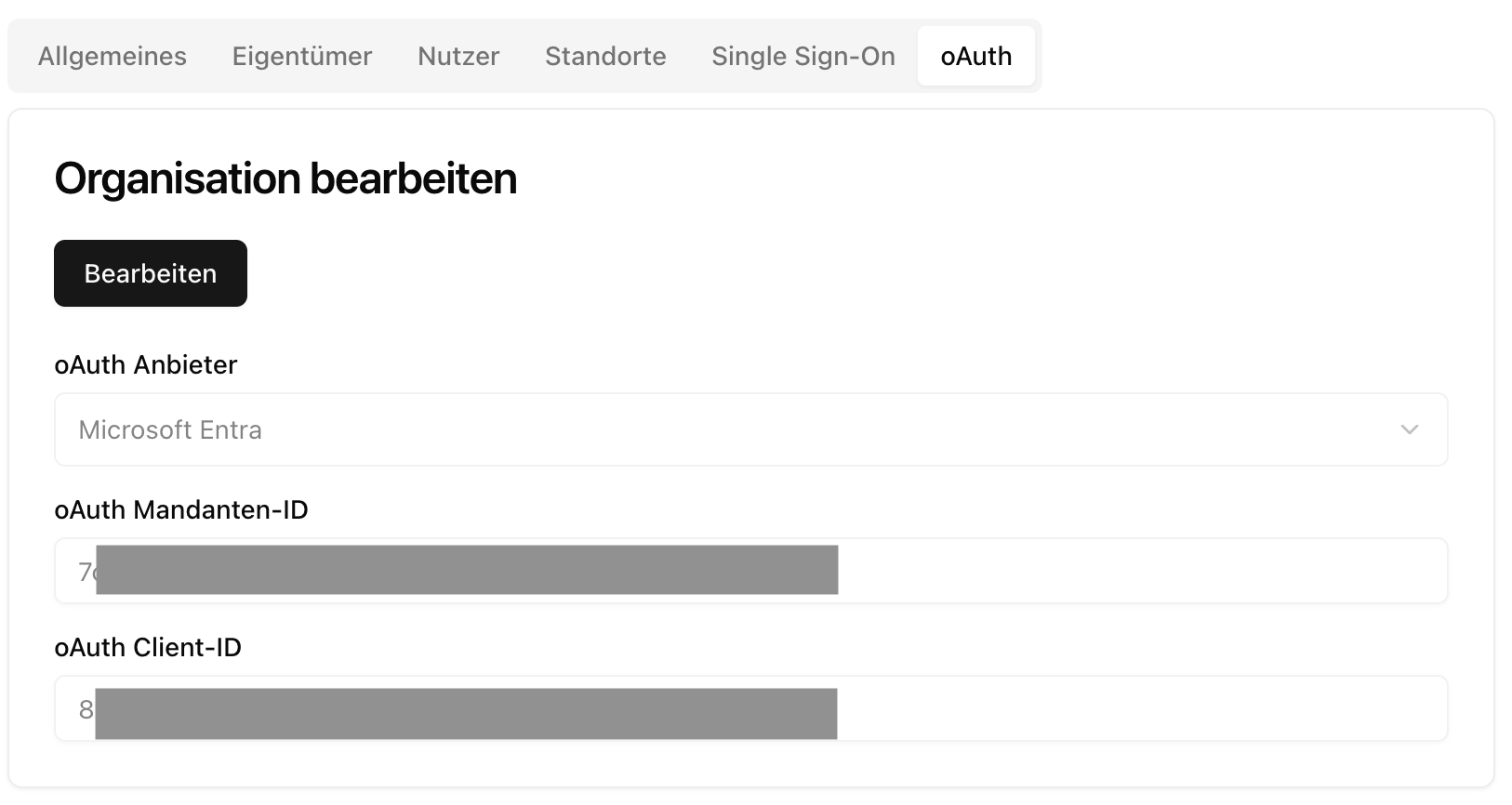This screenshot has width=1512, height=805.
Task: Click the chevron arrow in oAuth Anbieter
Action: coord(1409,429)
